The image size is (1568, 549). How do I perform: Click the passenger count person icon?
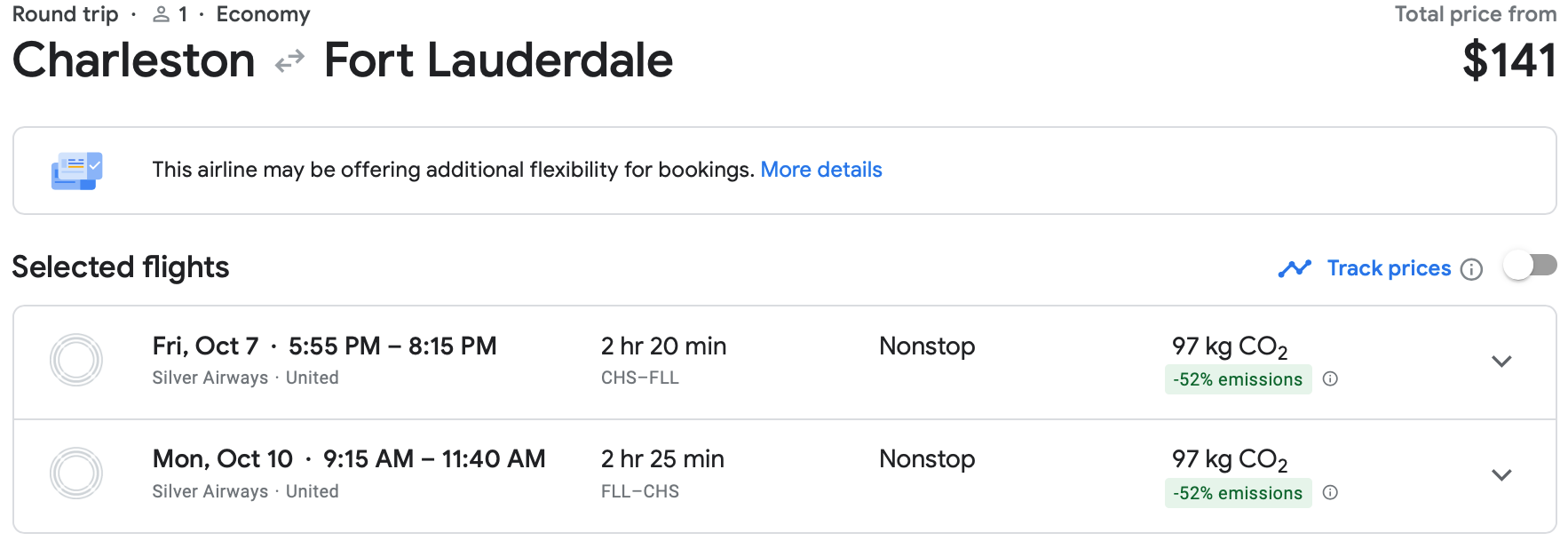(x=161, y=14)
